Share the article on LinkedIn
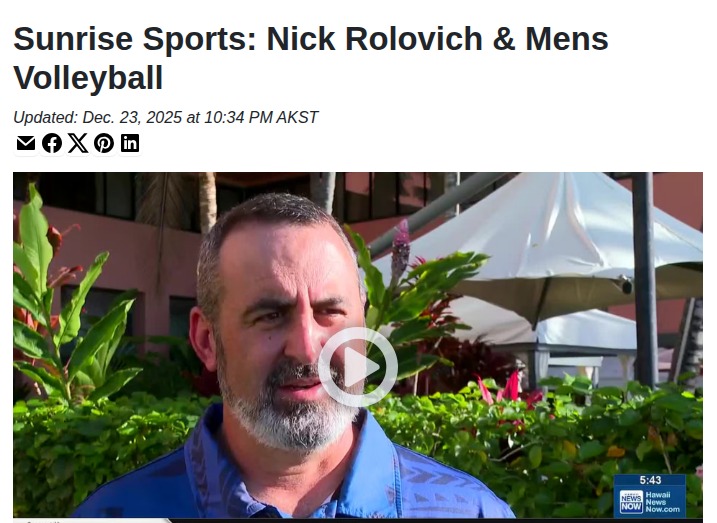The height and width of the screenshot is (523, 717). click(x=130, y=143)
